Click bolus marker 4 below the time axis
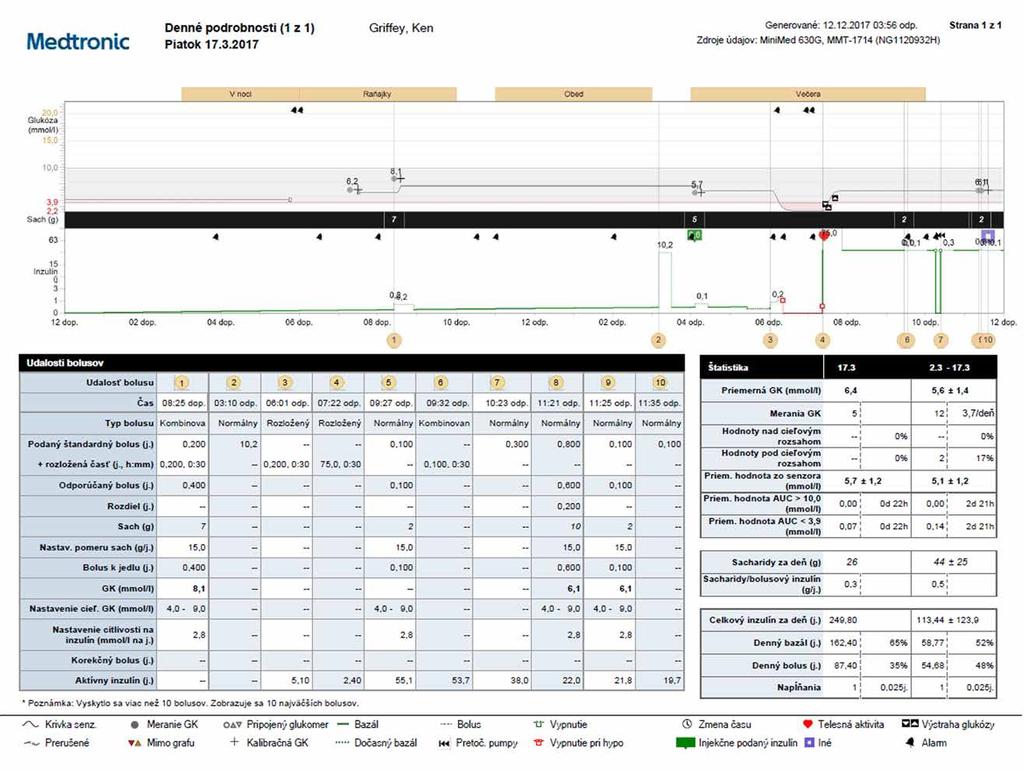The image size is (1024, 770). coord(822,340)
